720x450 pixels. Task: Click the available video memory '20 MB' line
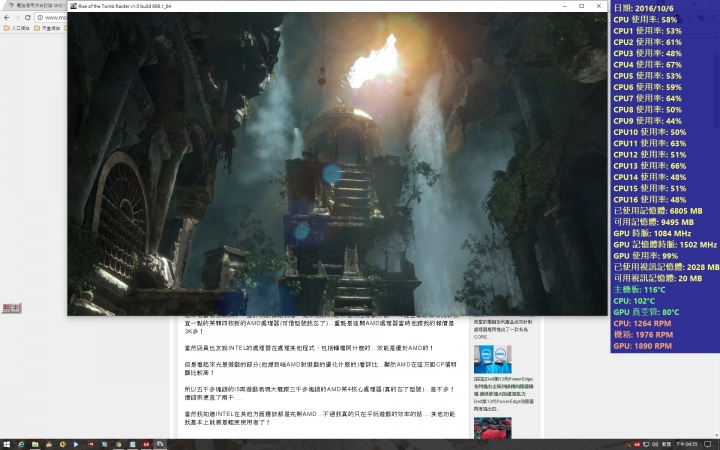coord(658,278)
